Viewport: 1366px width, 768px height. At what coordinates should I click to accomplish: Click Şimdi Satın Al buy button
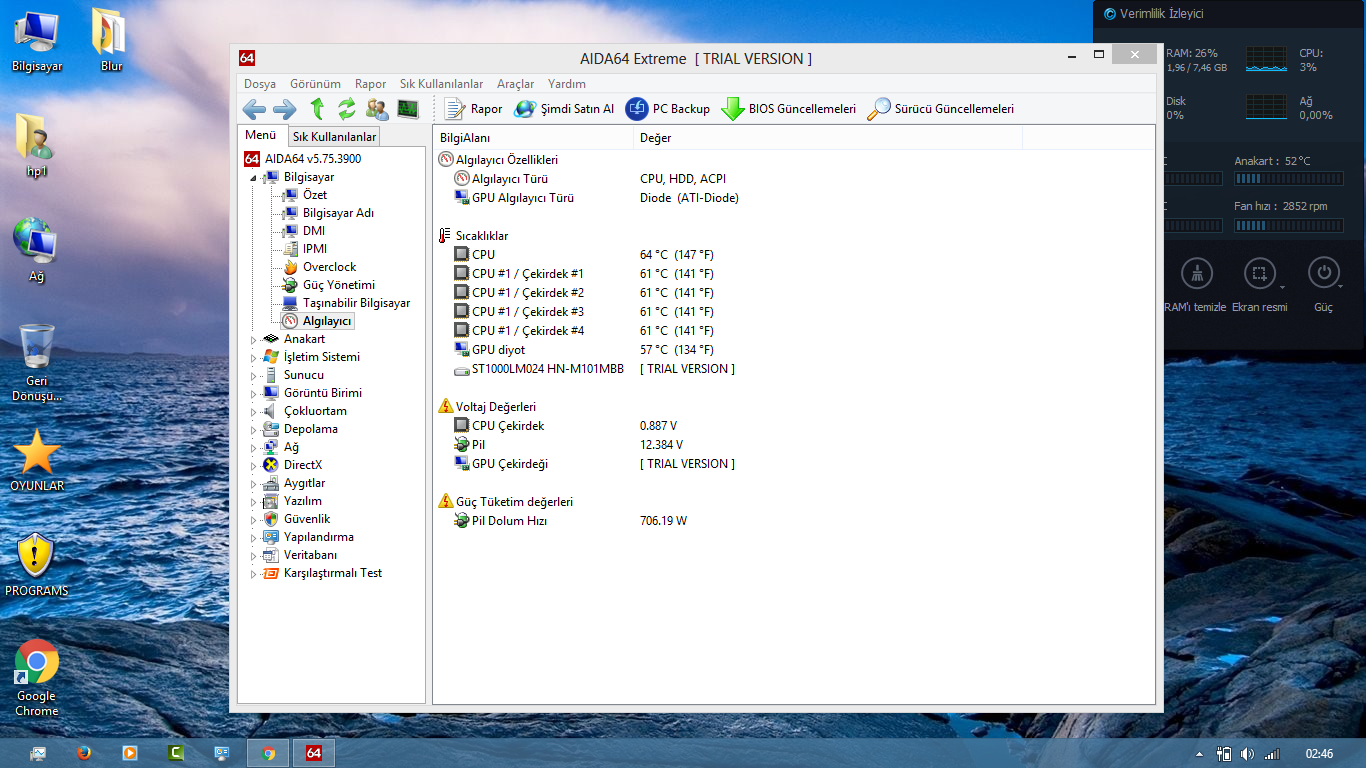pyautogui.click(x=564, y=109)
